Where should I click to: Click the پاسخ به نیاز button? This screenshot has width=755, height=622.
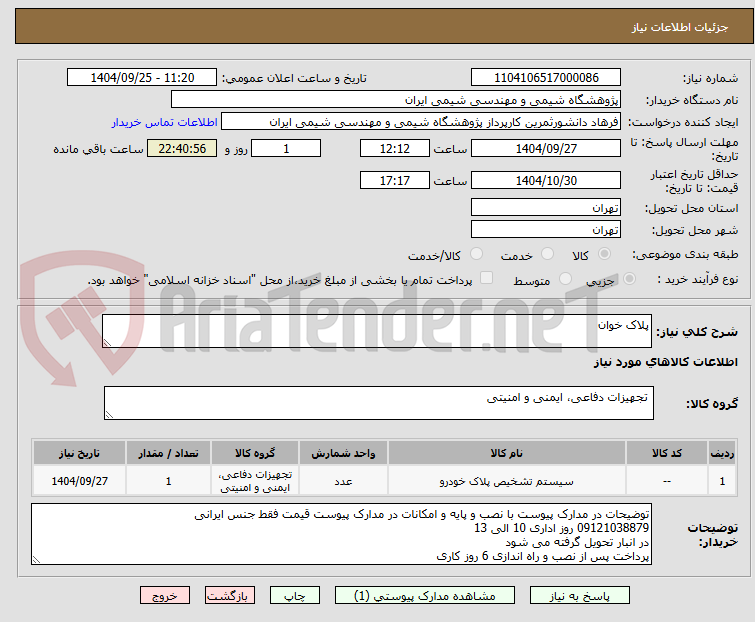580,596
